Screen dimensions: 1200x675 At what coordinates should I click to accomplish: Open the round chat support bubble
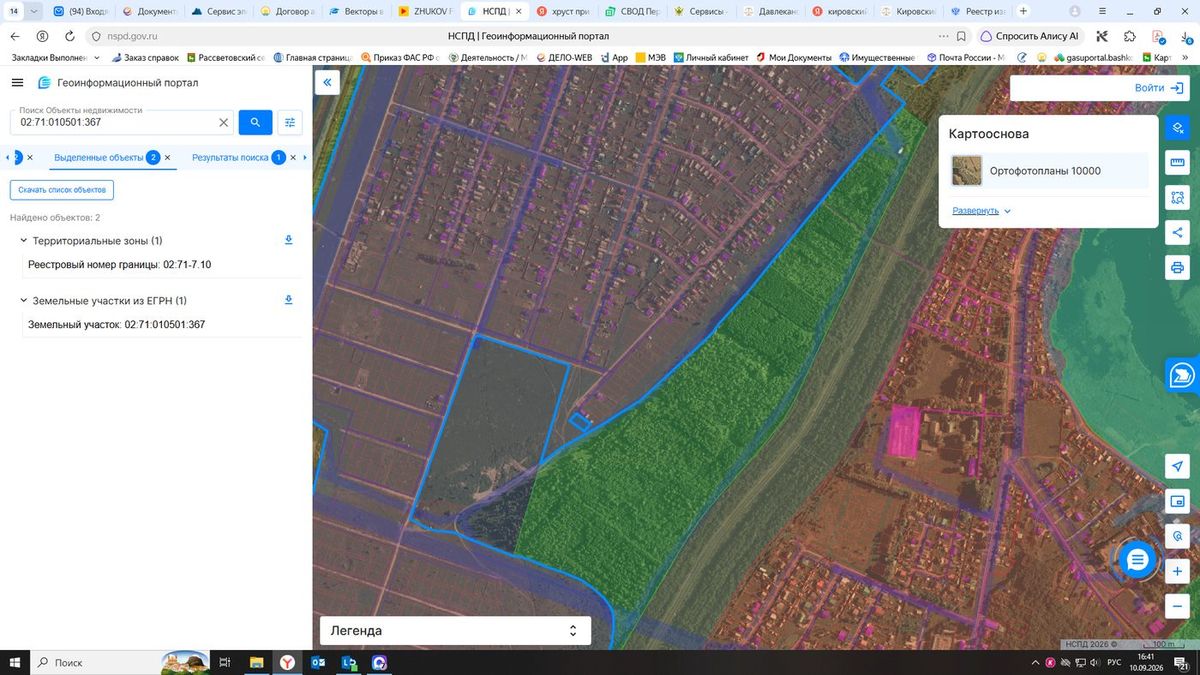(1137, 560)
